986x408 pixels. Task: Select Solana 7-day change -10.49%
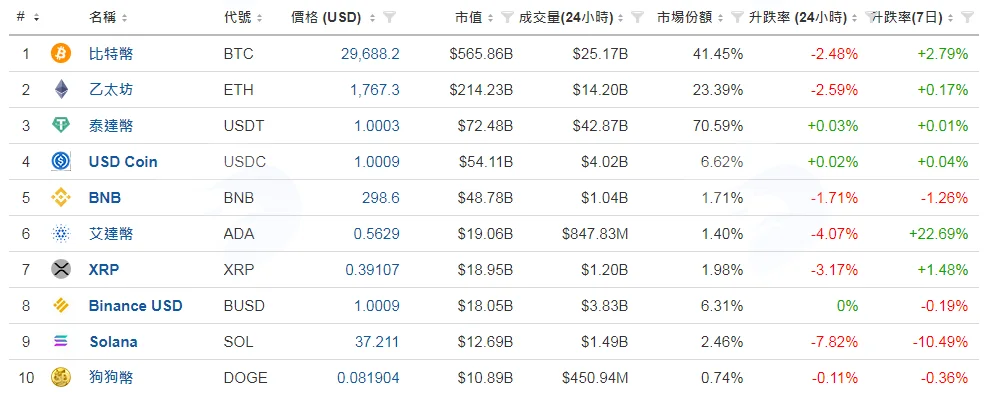[x=939, y=343]
